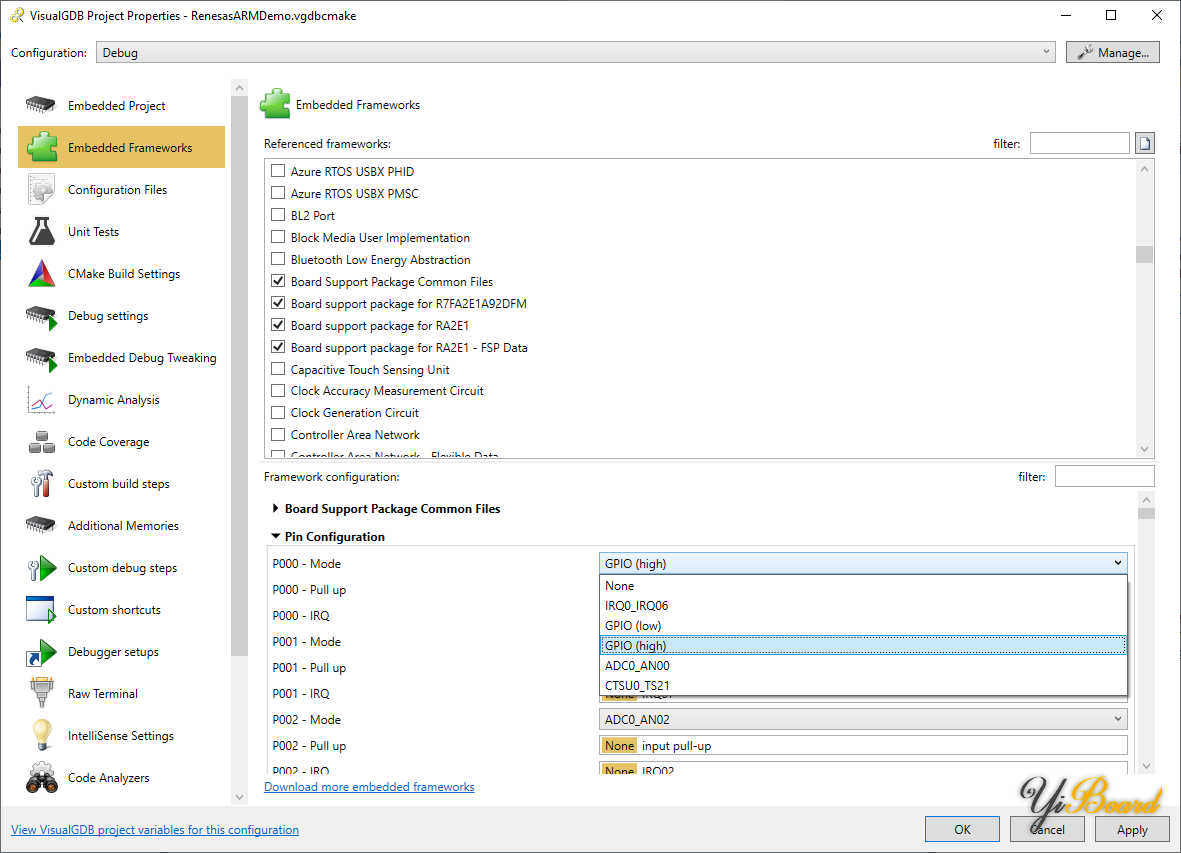Click the CMake Build Settings triangle icon

coord(41,274)
